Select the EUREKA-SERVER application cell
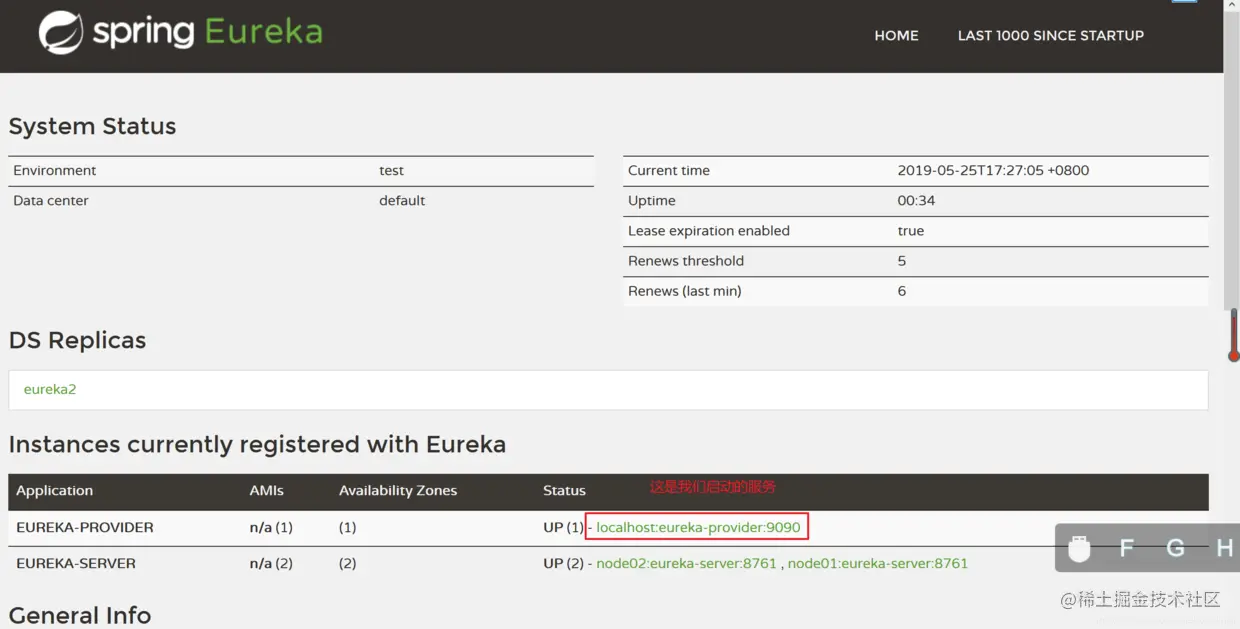The height and width of the screenshot is (629, 1240). pyautogui.click(x=76, y=563)
